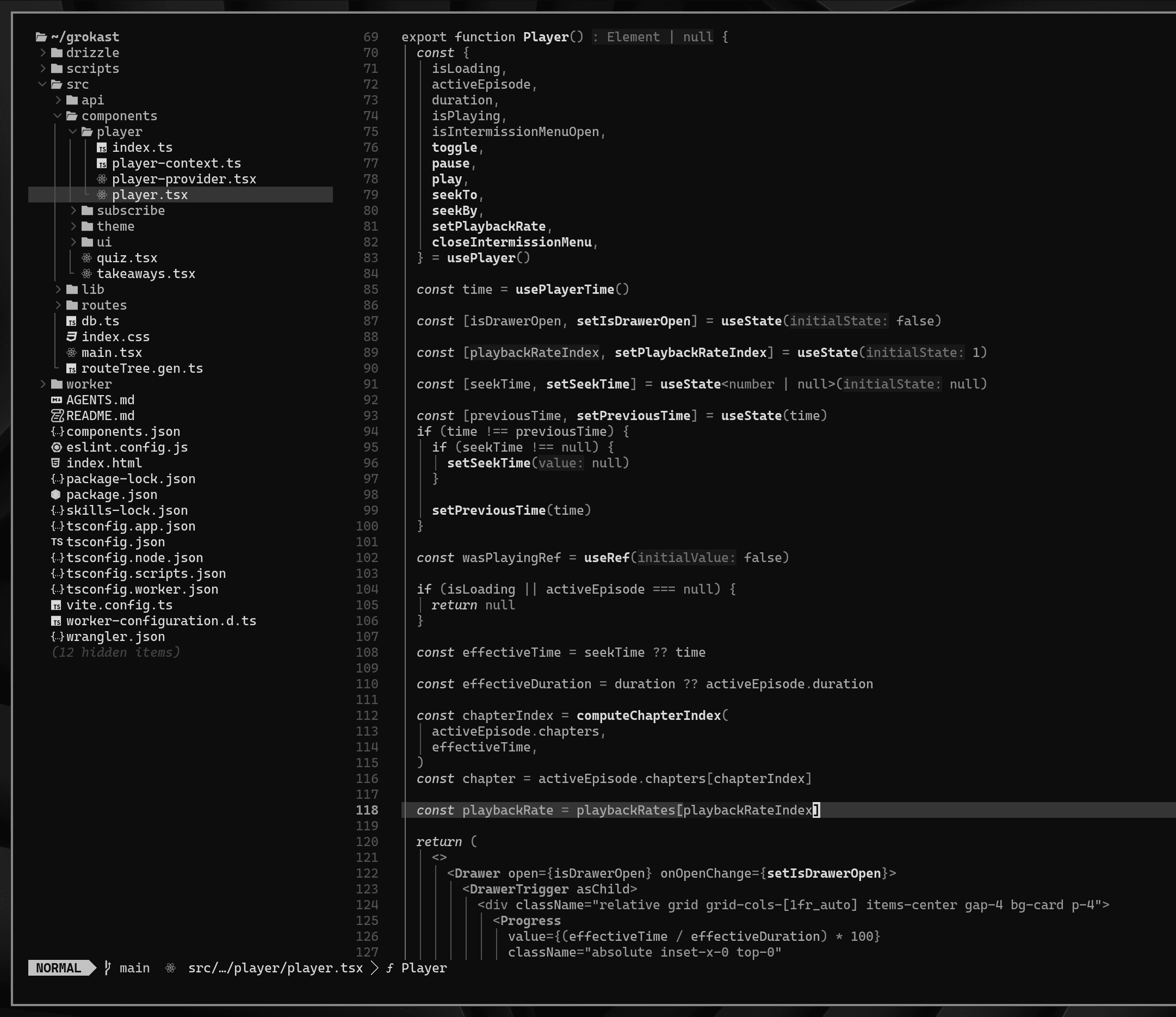This screenshot has height=1017, width=1176.
Task: Click the HTML icon beside index.html
Action: 55,463
